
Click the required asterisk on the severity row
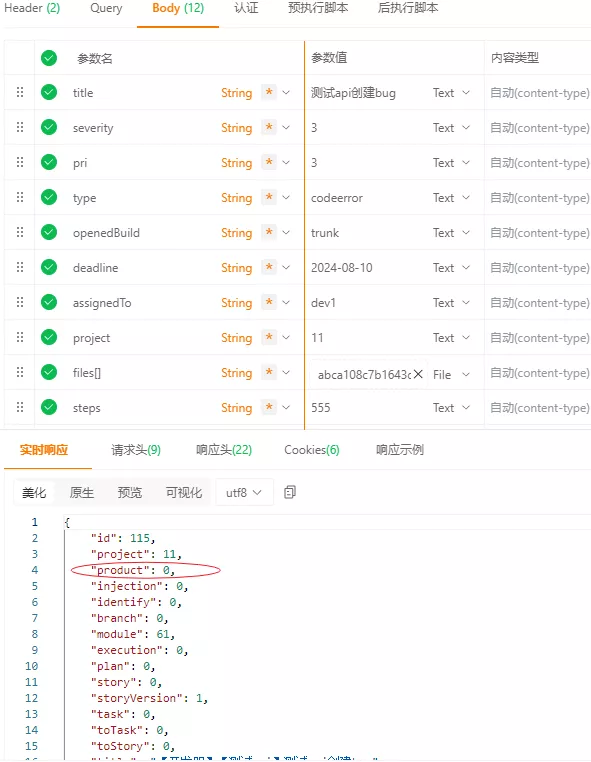(x=269, y=127)
